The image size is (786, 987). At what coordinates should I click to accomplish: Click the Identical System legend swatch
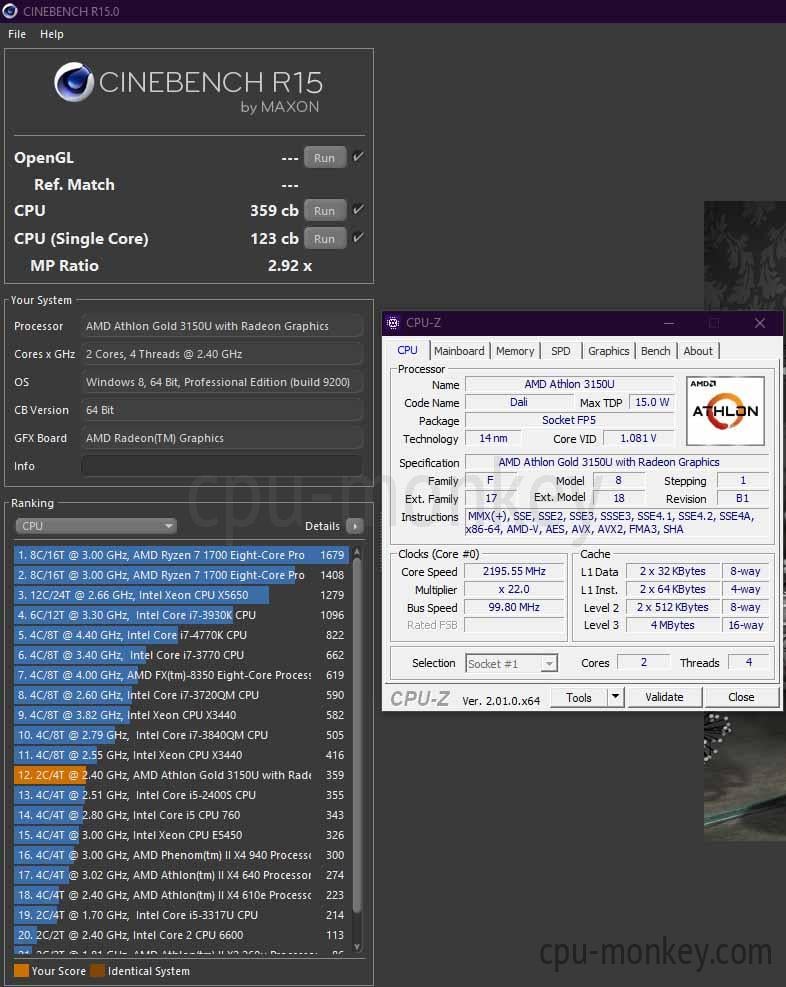pyautogui.click(x=98, y=970)
